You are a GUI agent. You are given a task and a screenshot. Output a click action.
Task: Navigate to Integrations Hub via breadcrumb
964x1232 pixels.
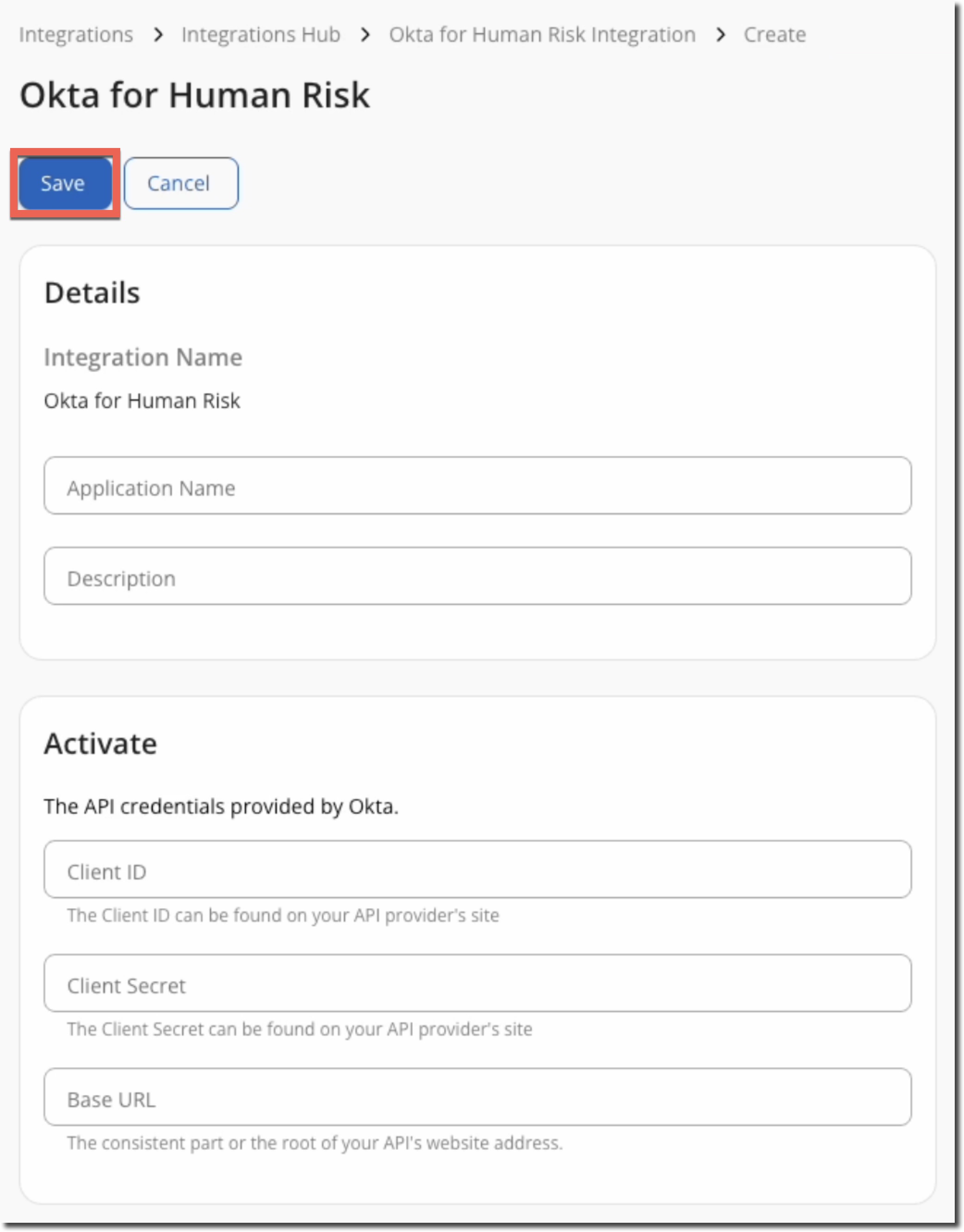coord(260,34)
